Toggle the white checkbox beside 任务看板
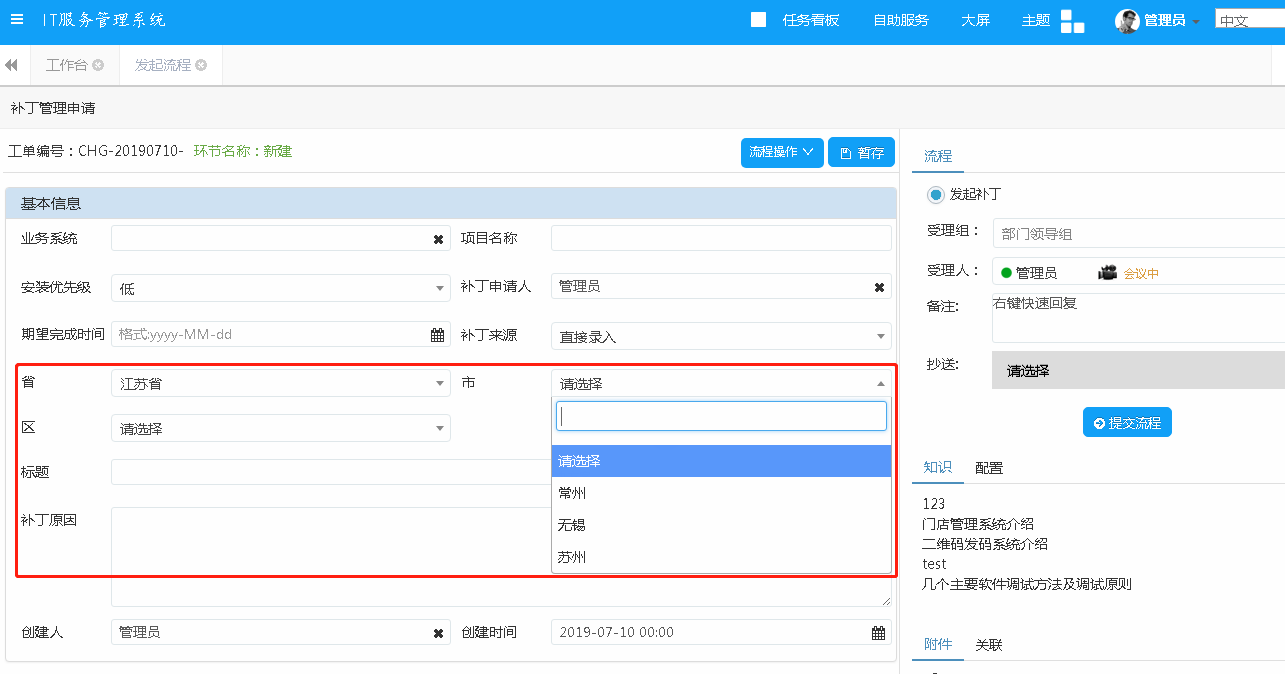The height and width of the screenshot is (674, 1285). click(758, 20)
